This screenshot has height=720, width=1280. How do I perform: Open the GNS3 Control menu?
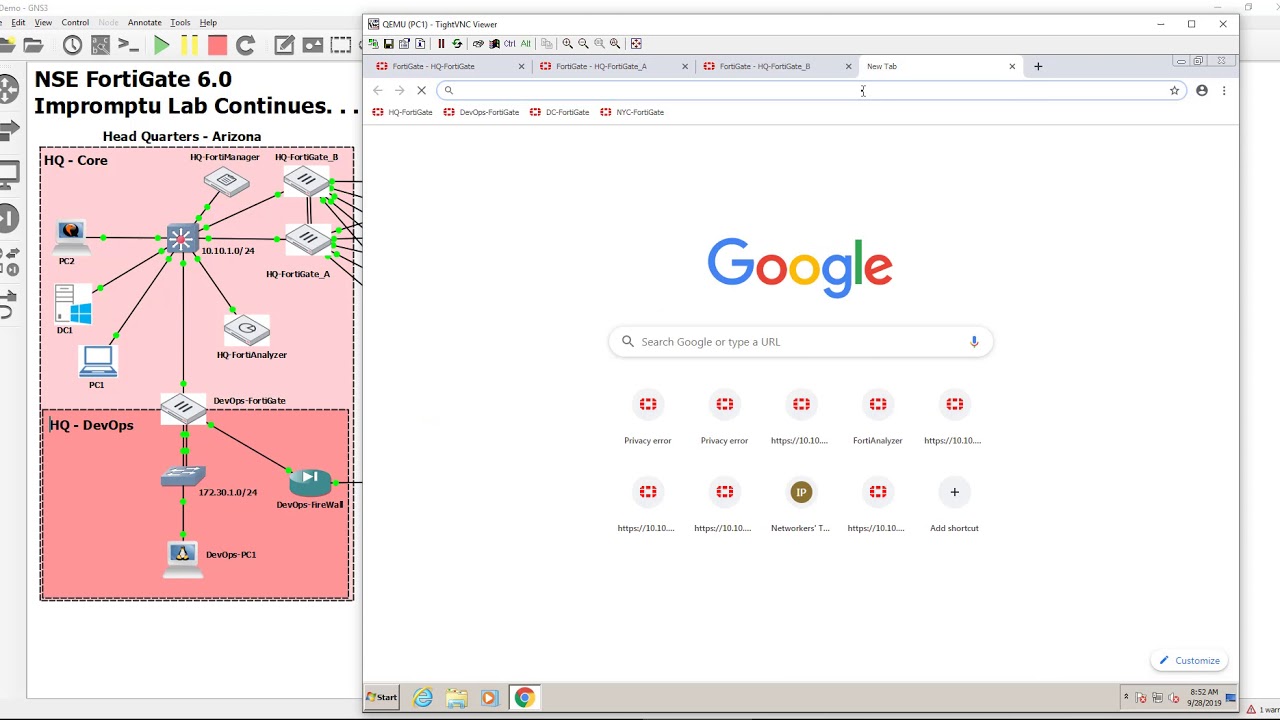pyautogui.click(x=75, y=22)
